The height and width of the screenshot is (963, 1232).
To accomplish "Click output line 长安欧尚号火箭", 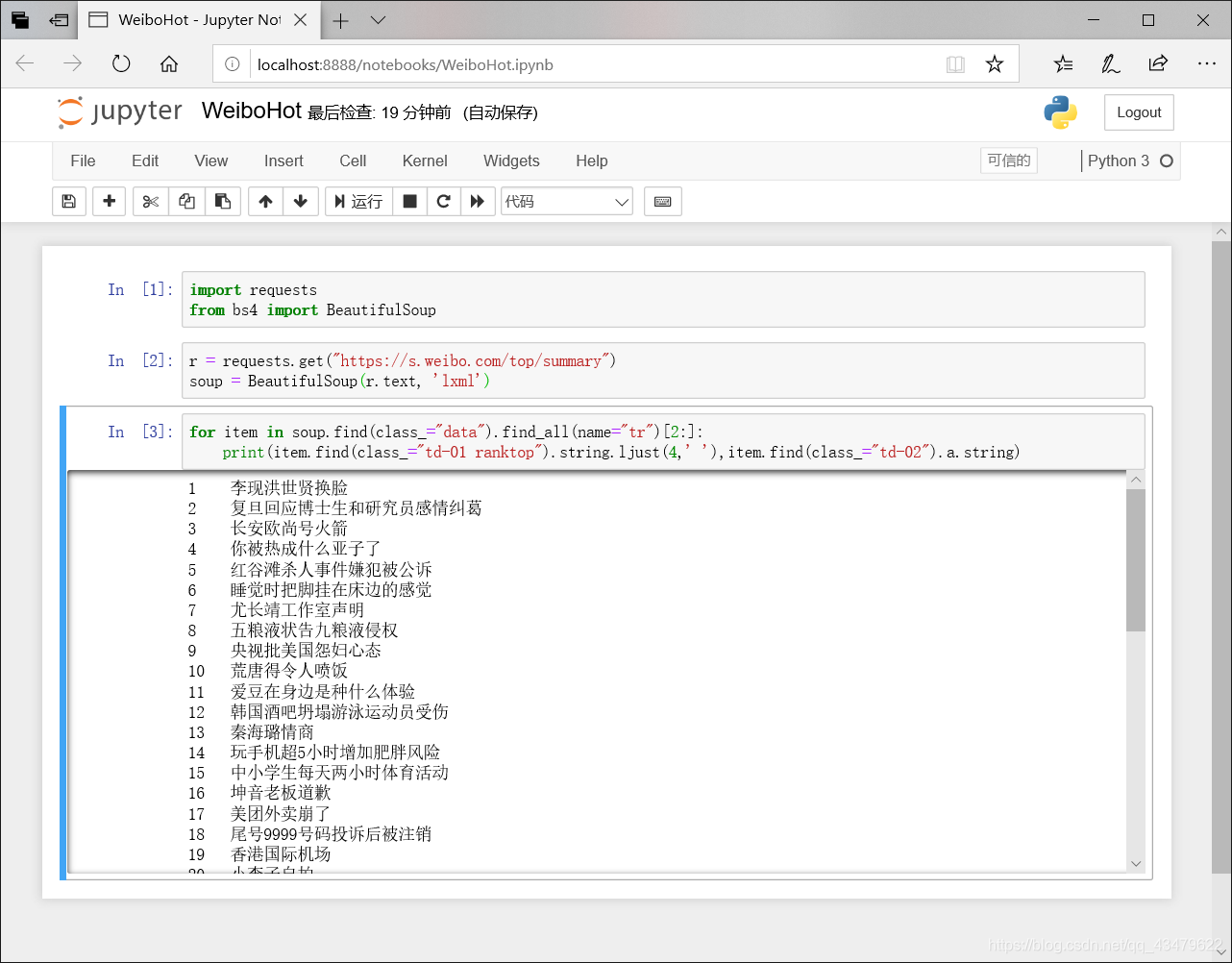I will (x=289, y=529).
